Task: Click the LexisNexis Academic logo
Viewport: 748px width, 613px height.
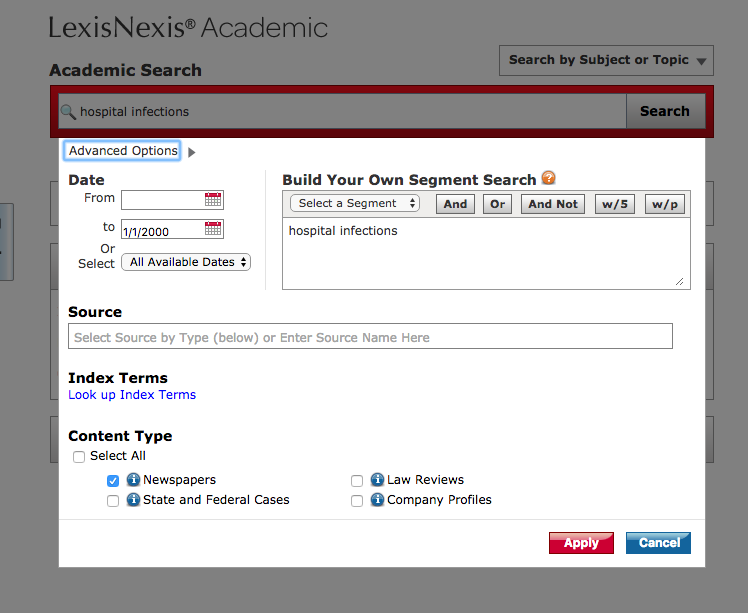Action: pyautogui.click(x=188, y=28)
